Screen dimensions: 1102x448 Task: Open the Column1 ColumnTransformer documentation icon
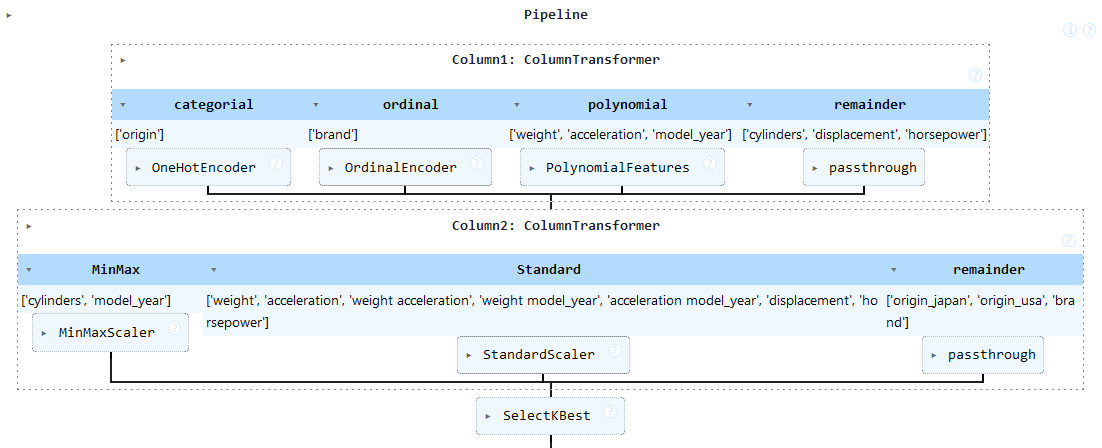click(975, 75)
